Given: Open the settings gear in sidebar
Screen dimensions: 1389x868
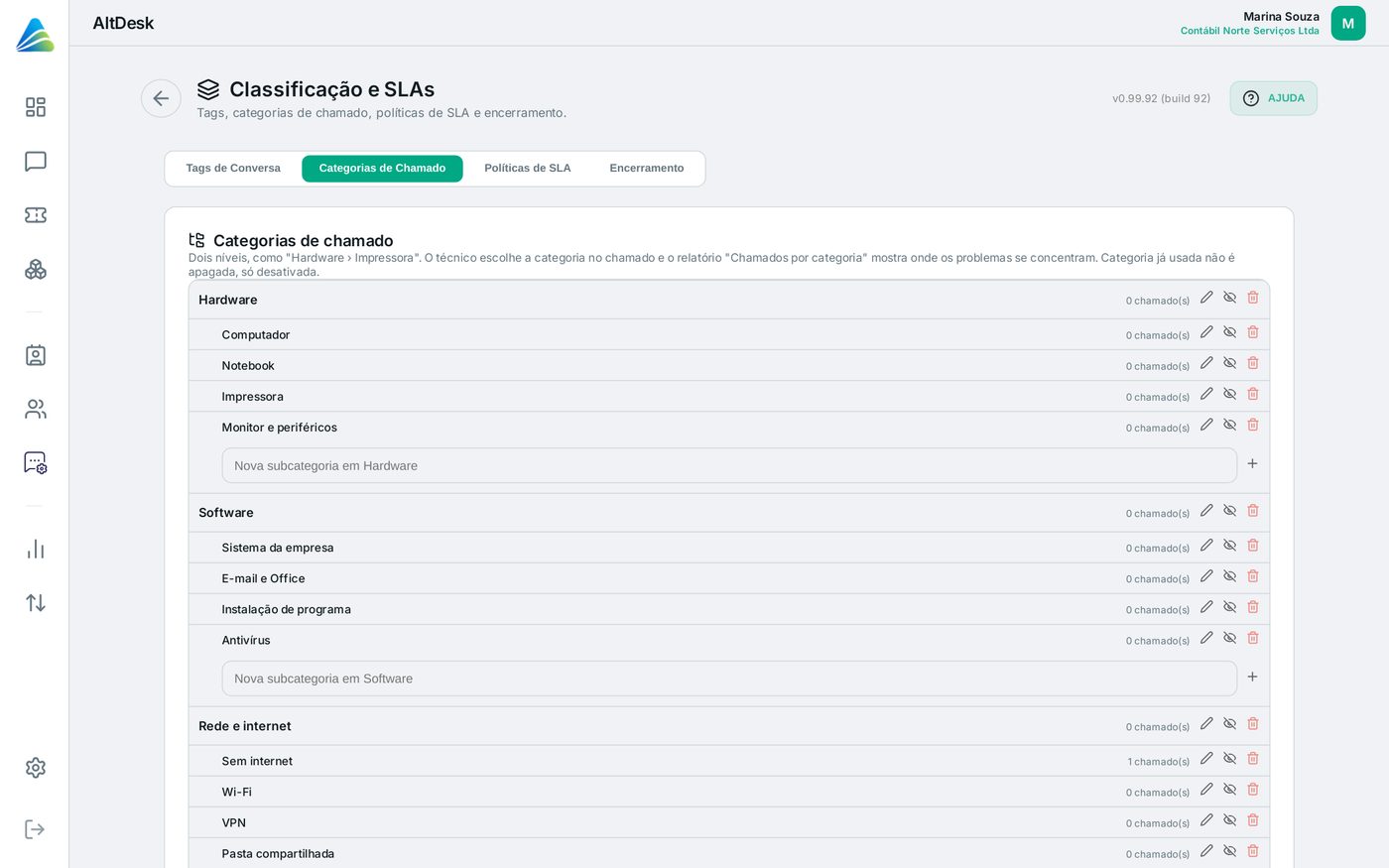Looking at the screenshot, I should tap(36, 768).
